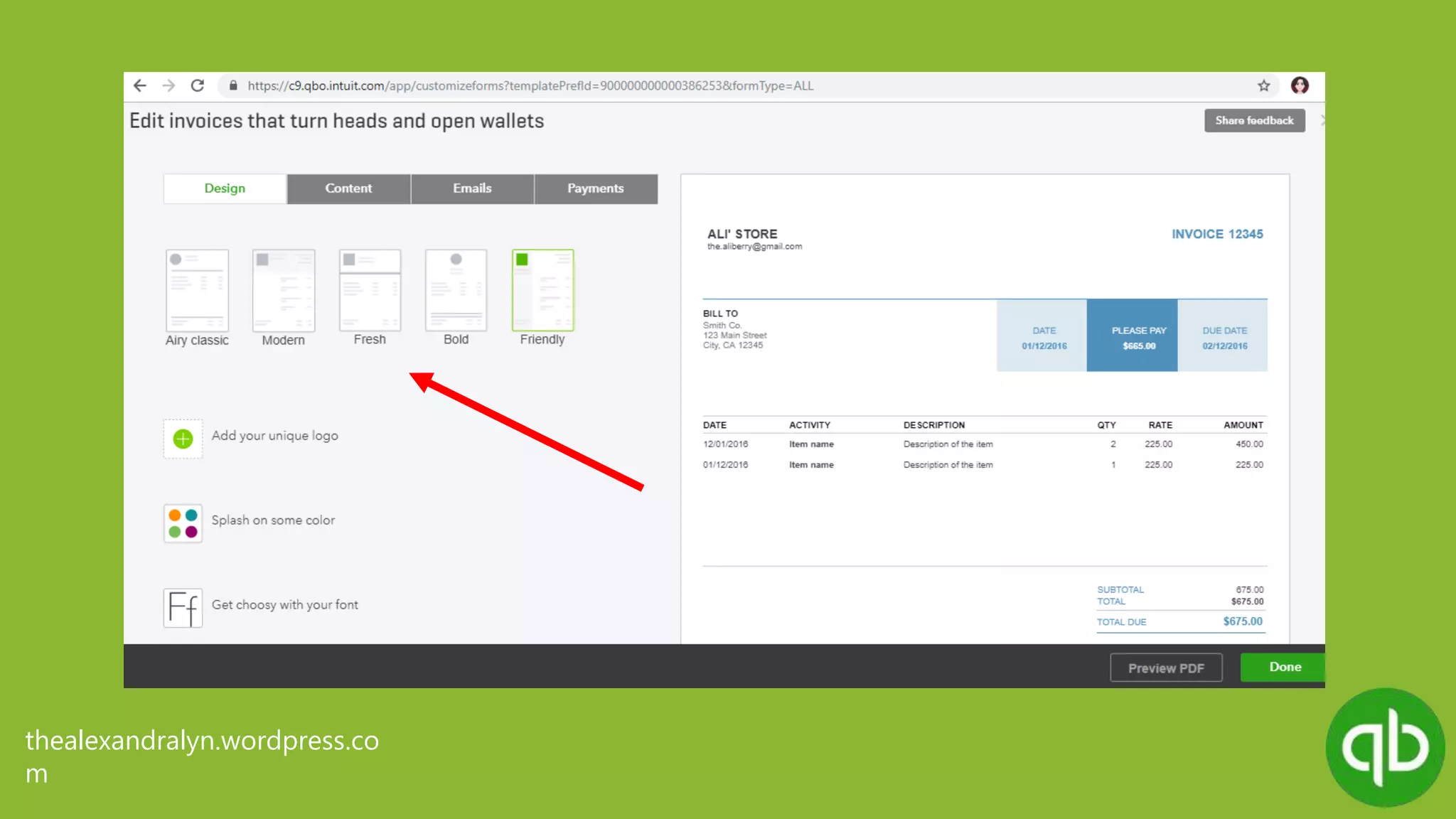This screenshot has height=819, width=1456.
Task: Click the browser back arrow
Action: pyautogui.click(x=140, y=86)
